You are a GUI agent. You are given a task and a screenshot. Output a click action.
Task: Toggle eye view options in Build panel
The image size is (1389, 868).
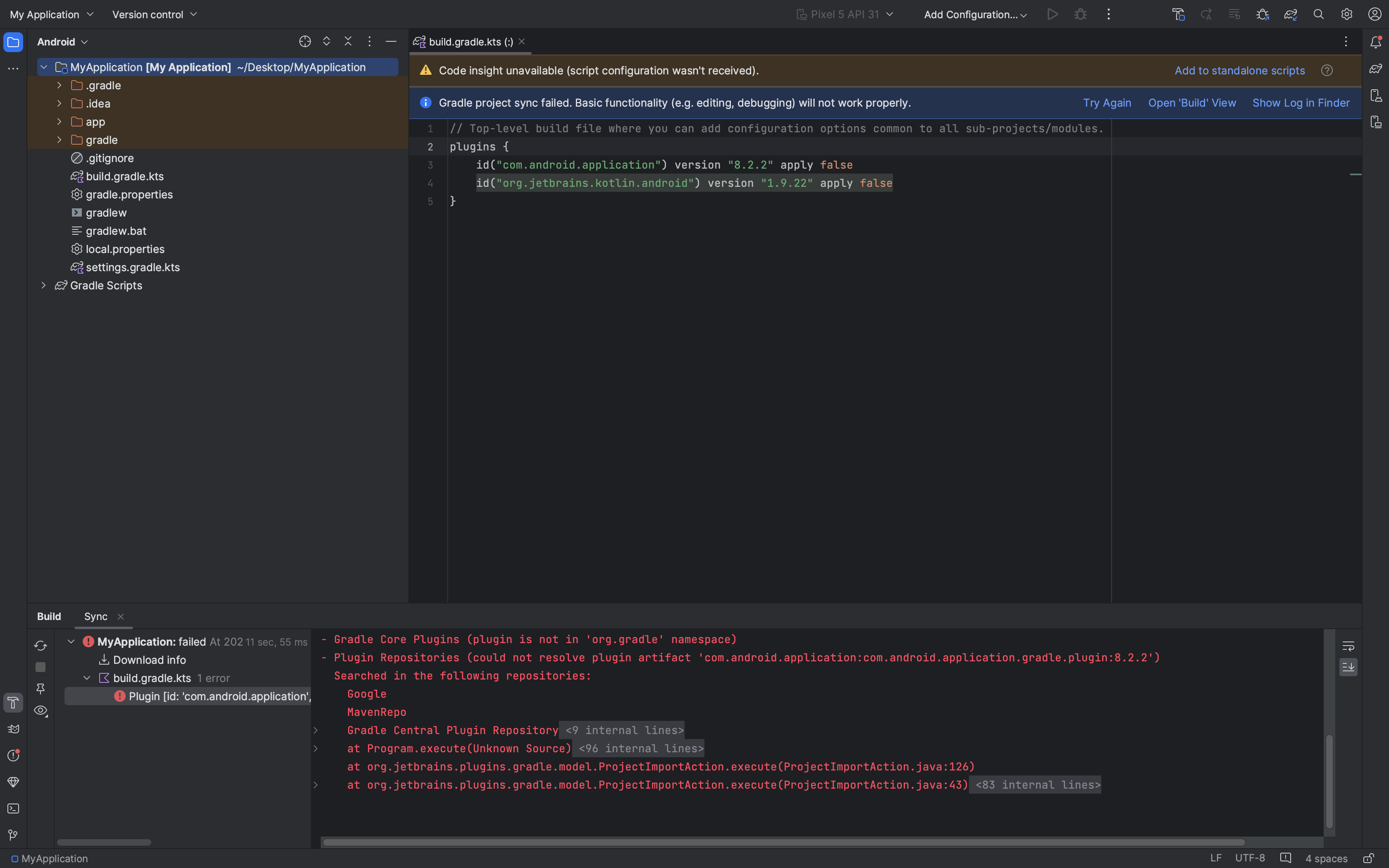[x=40, y=710]
